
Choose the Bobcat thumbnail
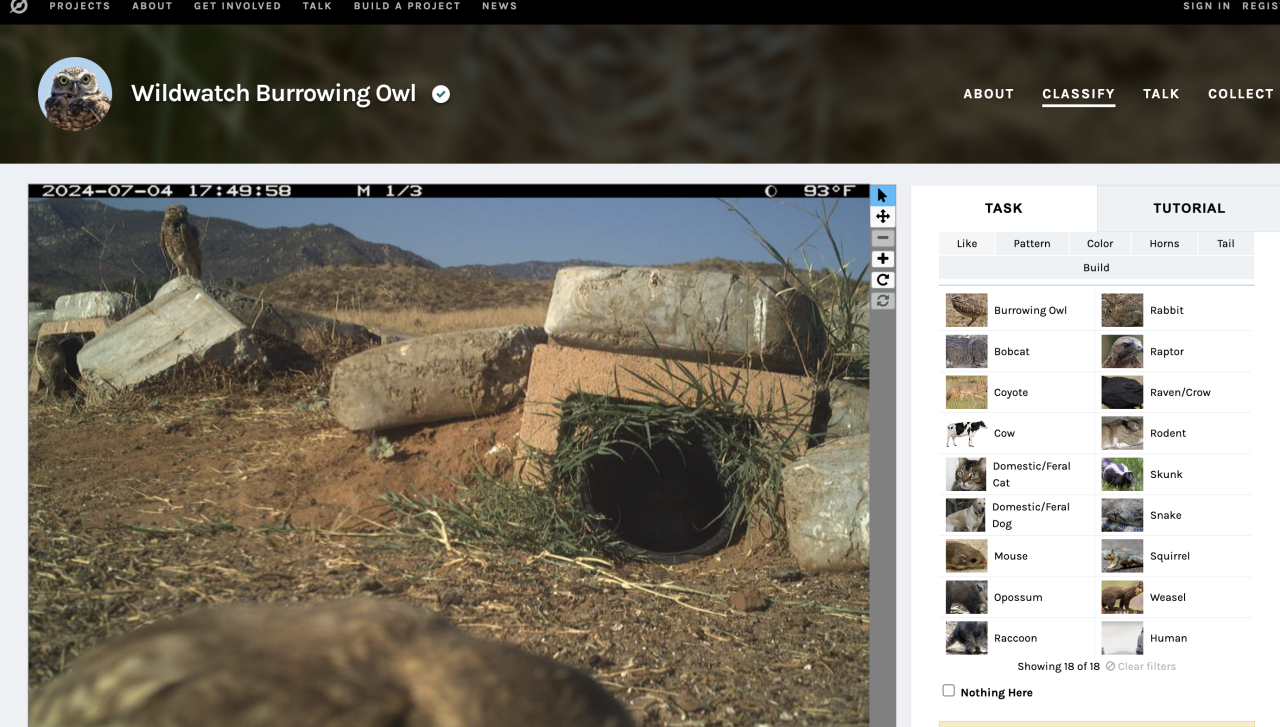pyautogui.click(x=966, y=351)
